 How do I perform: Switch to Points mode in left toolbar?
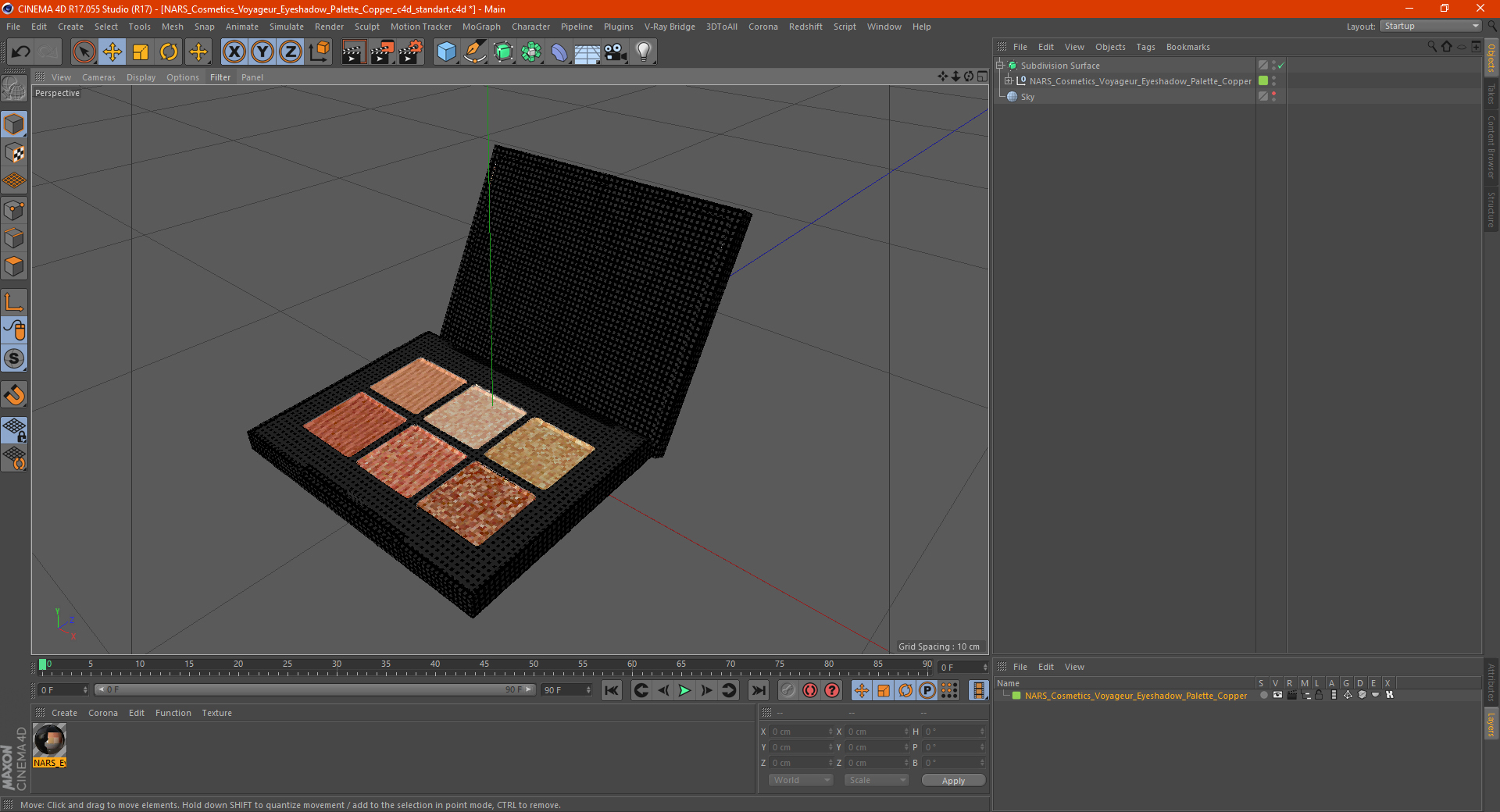click(x=14, y=210)
